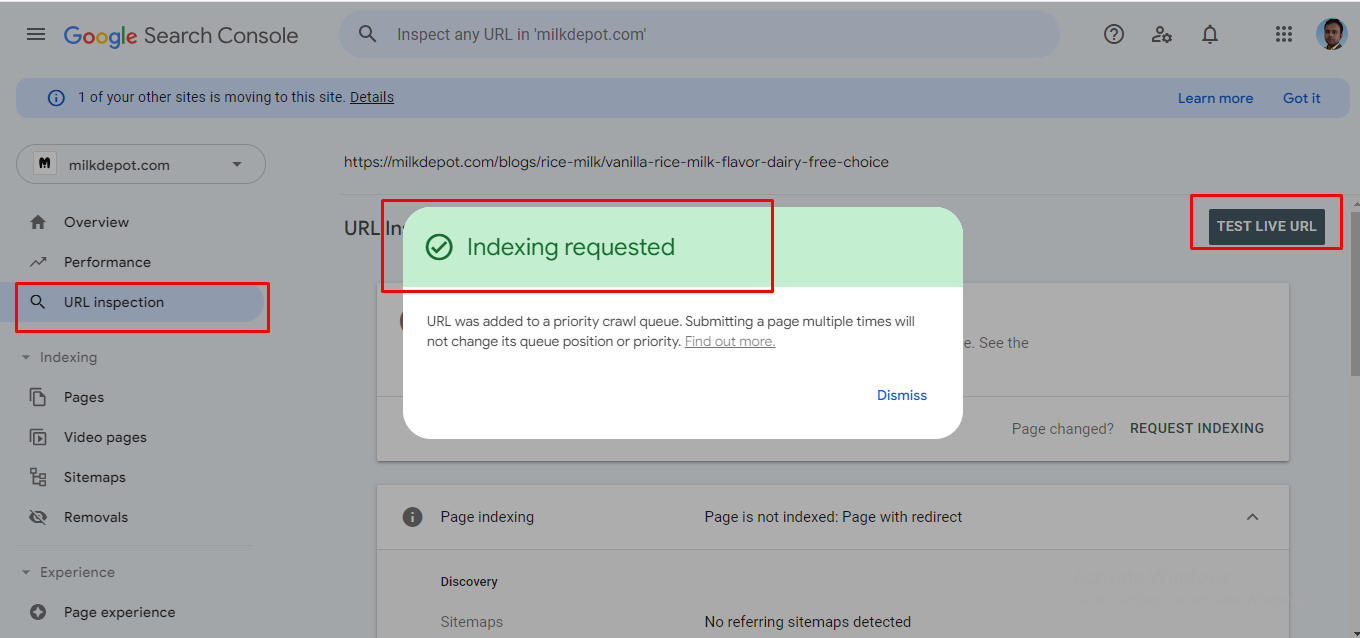Screen dimensions: 1360x638
Task: Open the account profile picture
Action: [1332, 34]
